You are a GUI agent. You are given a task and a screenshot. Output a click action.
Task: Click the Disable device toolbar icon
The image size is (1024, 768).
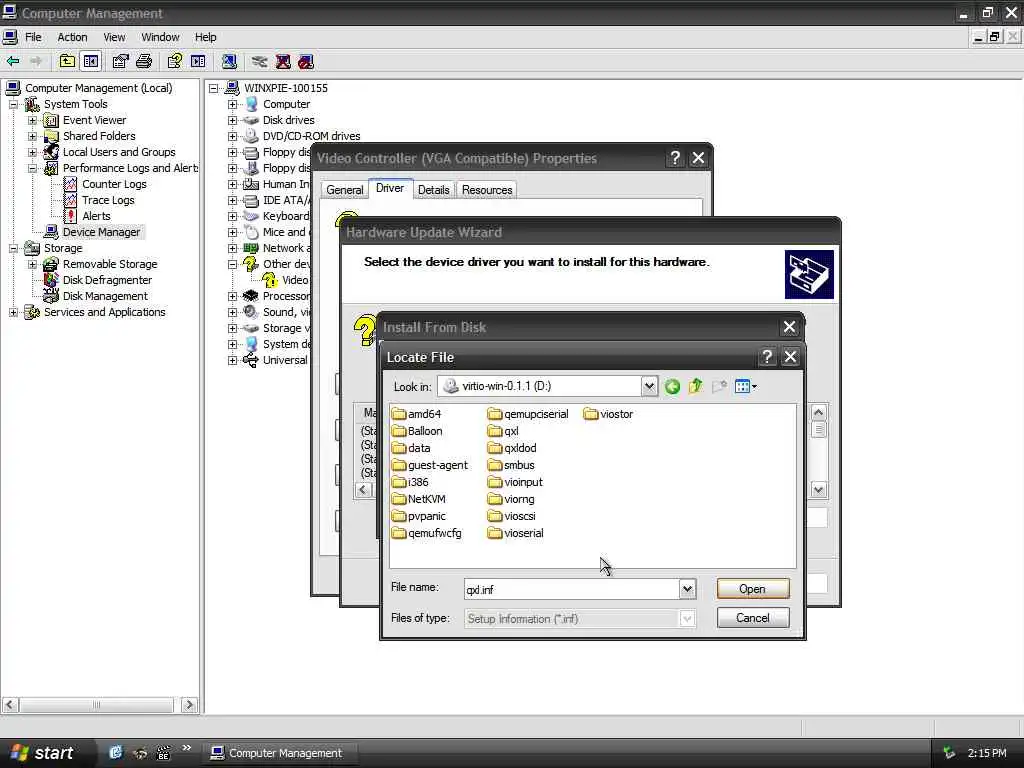(306, 61)
